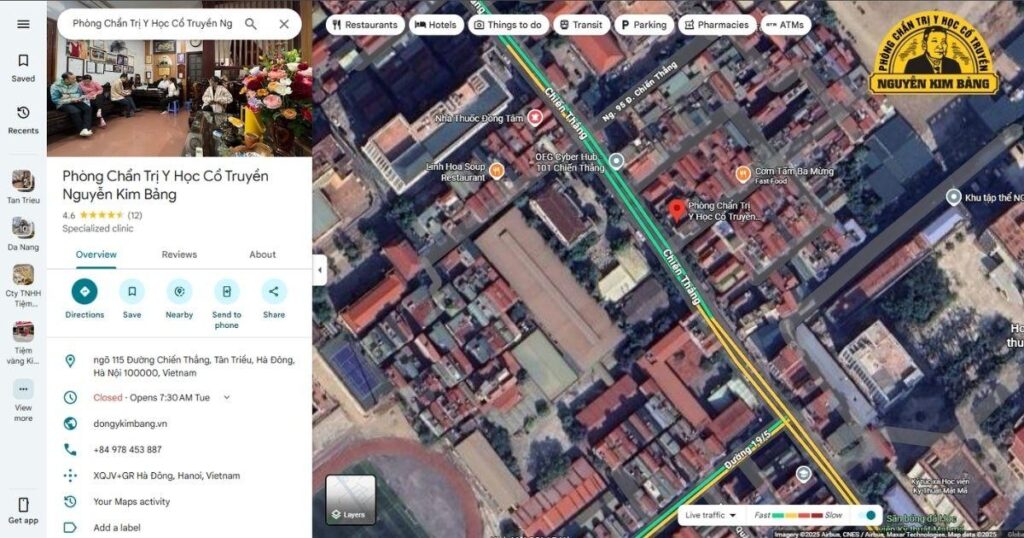Viewport: 1024px width, 538px height.
Task: Click the Directions button icon
Action: 84,292
